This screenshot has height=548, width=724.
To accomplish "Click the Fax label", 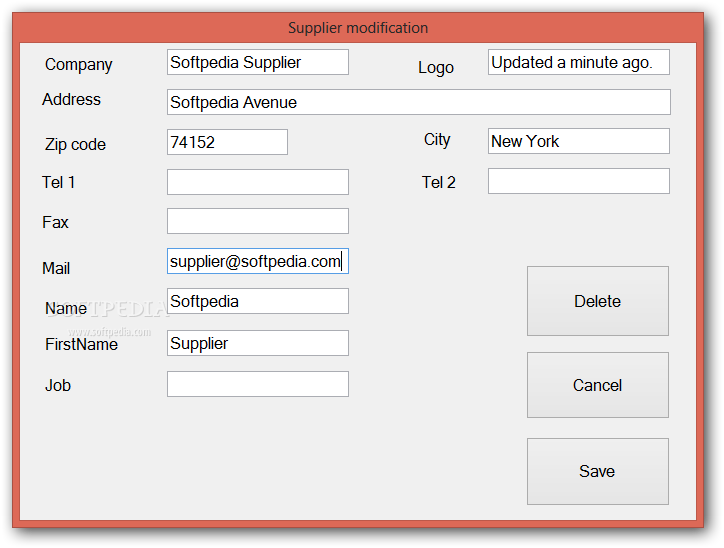I will 55,222.
